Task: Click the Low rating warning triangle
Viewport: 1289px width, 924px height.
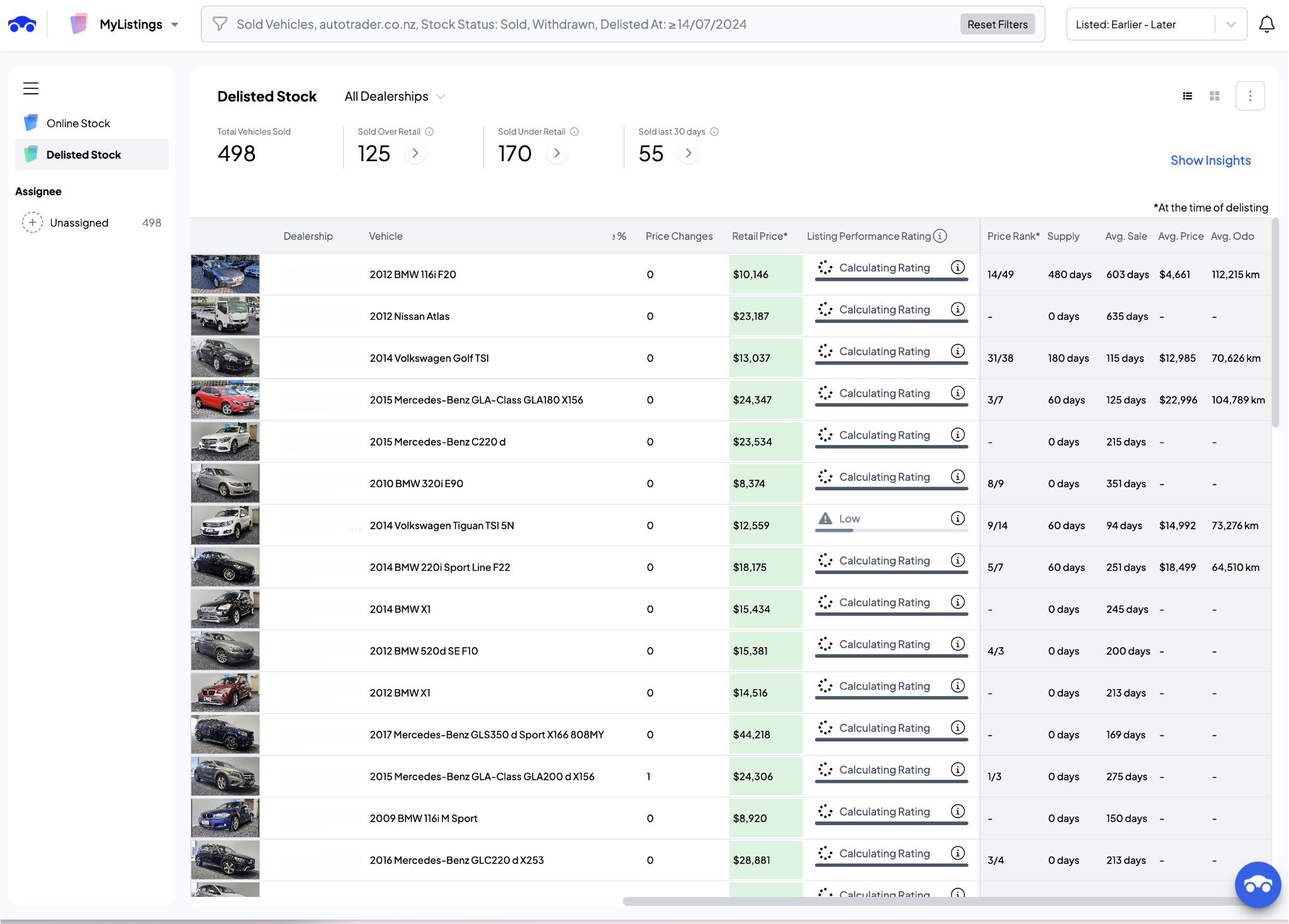Action: pos(825,519)
